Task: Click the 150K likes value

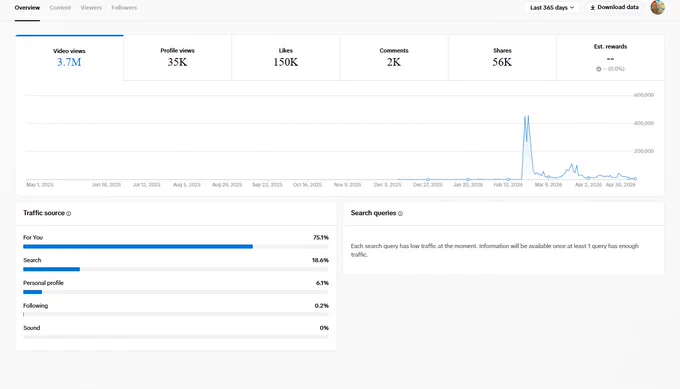Action: [285, 62]
